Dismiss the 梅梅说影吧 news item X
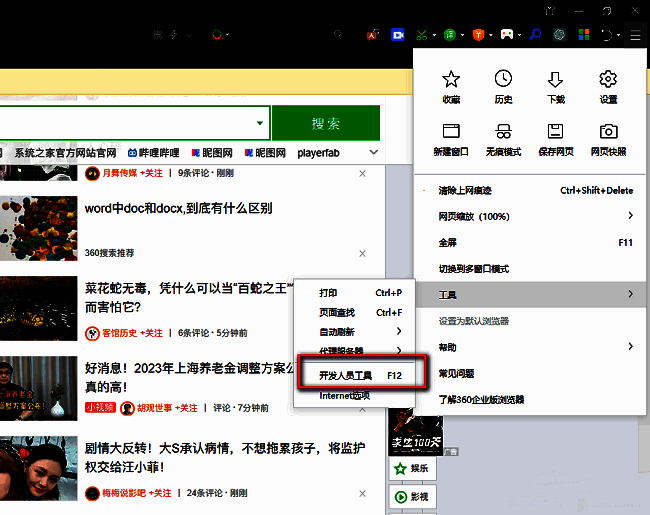 click(362, 493)
